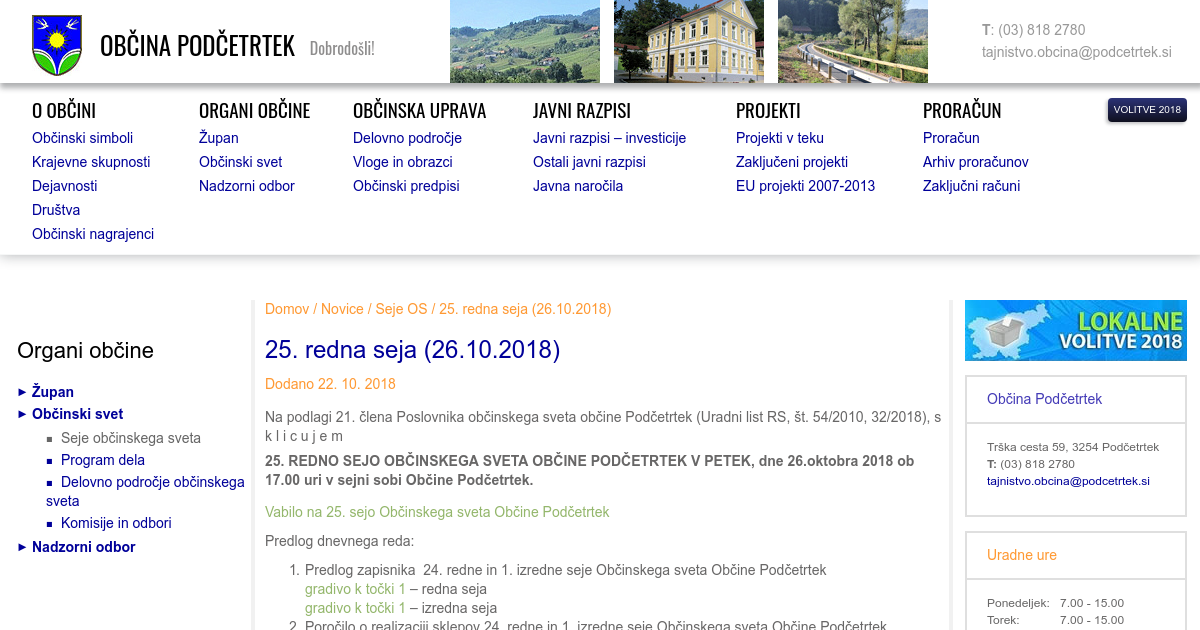This screenshot has width=1200, height=630.
Task: Click the municipality coat of arms logo
Action: [x=56, y=45]
